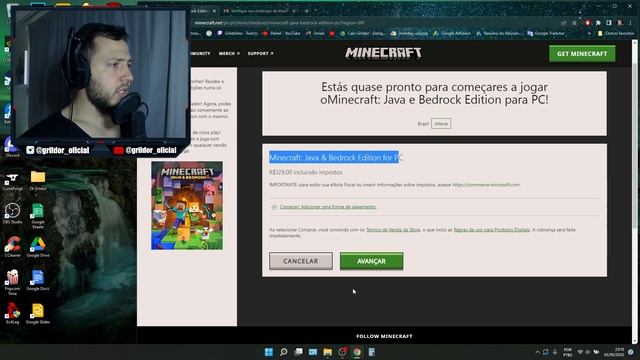The image size is (640, 360).
Task: Open the CurseForge desktop shortcut
Action: 12,182
